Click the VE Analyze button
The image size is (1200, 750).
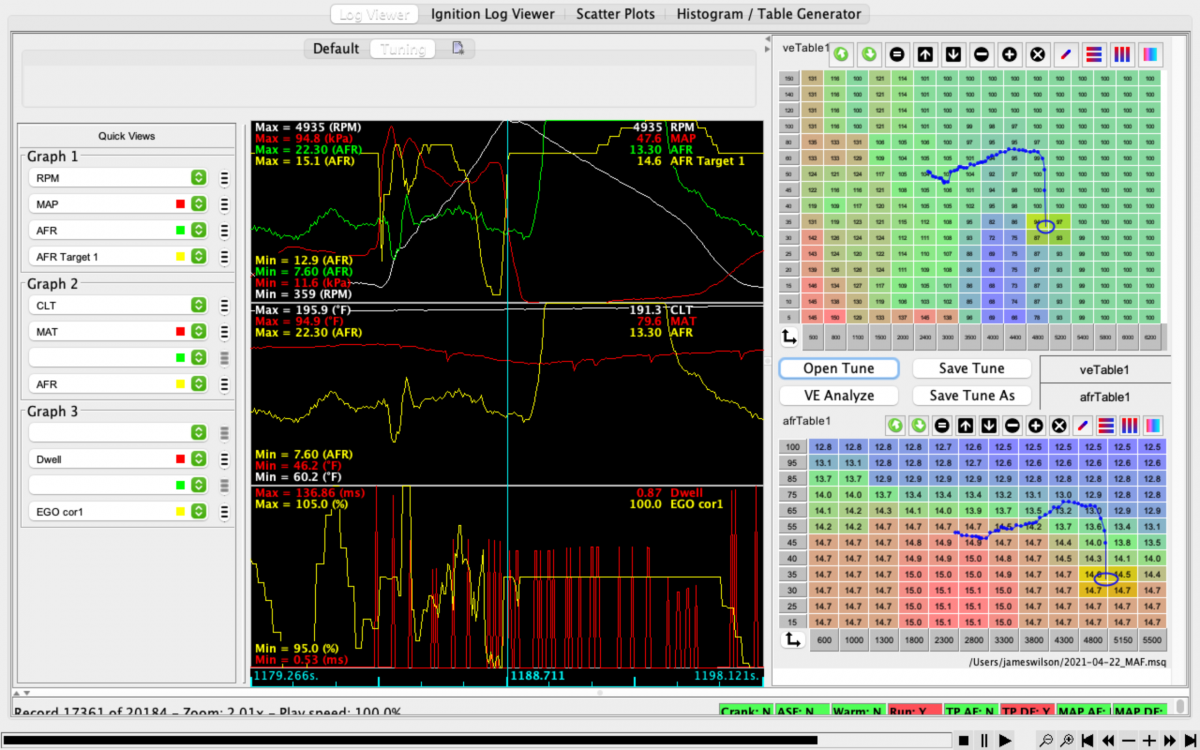point(838,395)
